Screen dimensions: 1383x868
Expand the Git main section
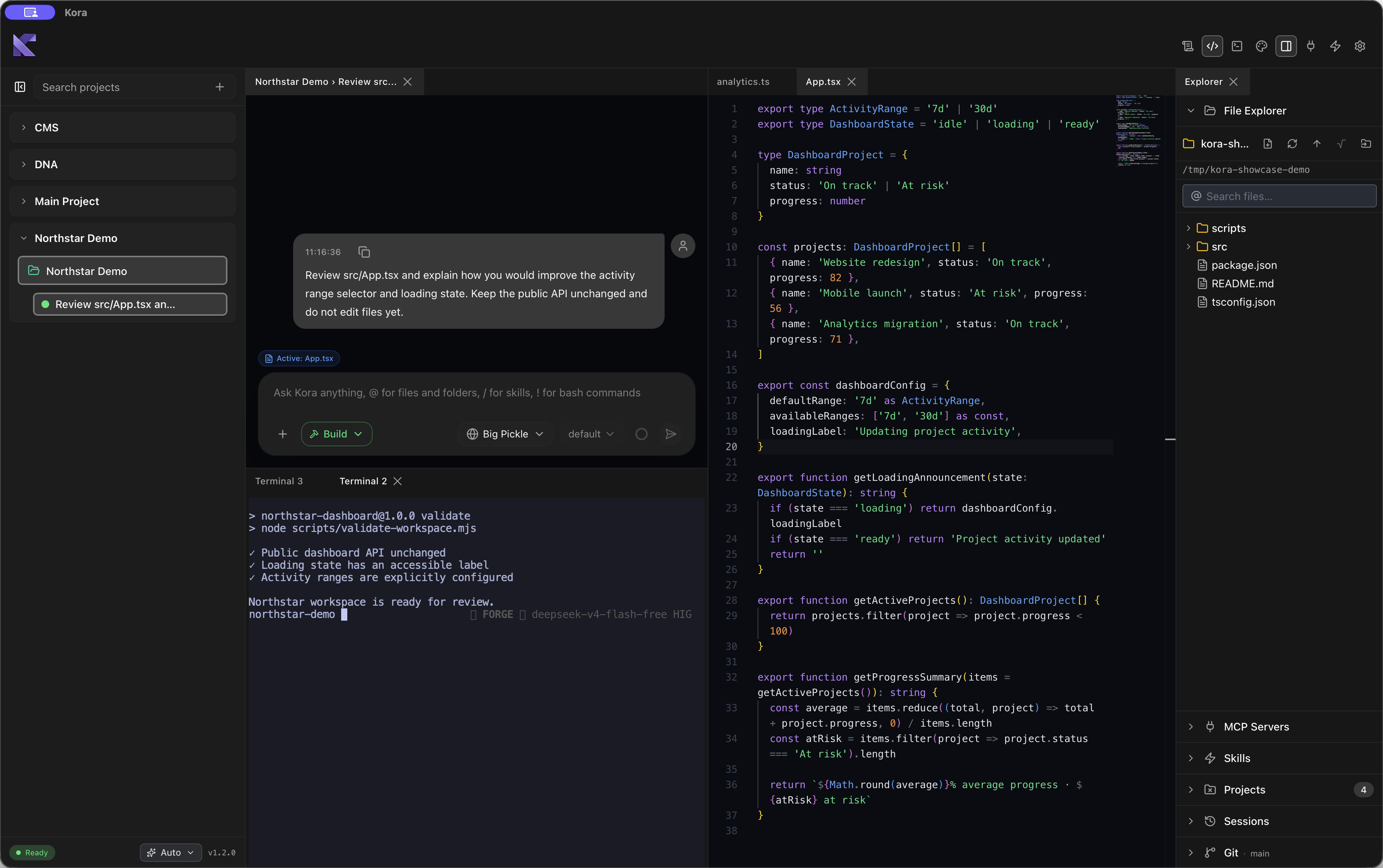[1279, 853]
